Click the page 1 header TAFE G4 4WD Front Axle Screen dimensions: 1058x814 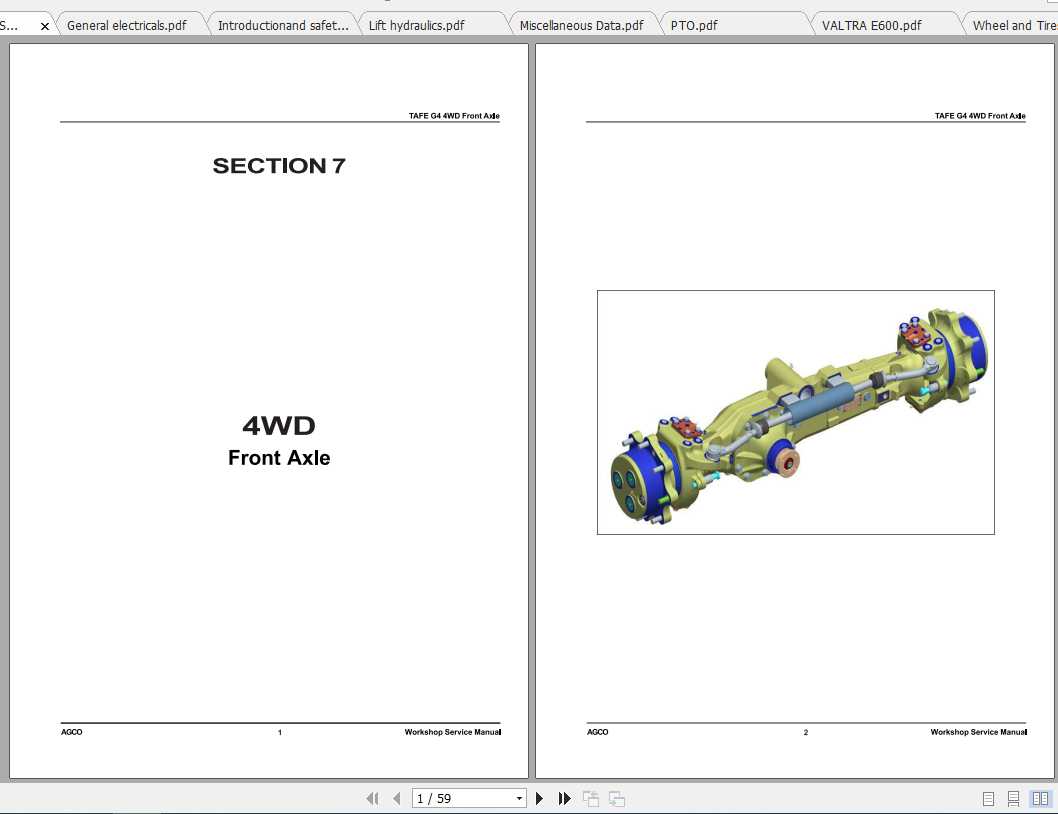click(x=454, y=116)
